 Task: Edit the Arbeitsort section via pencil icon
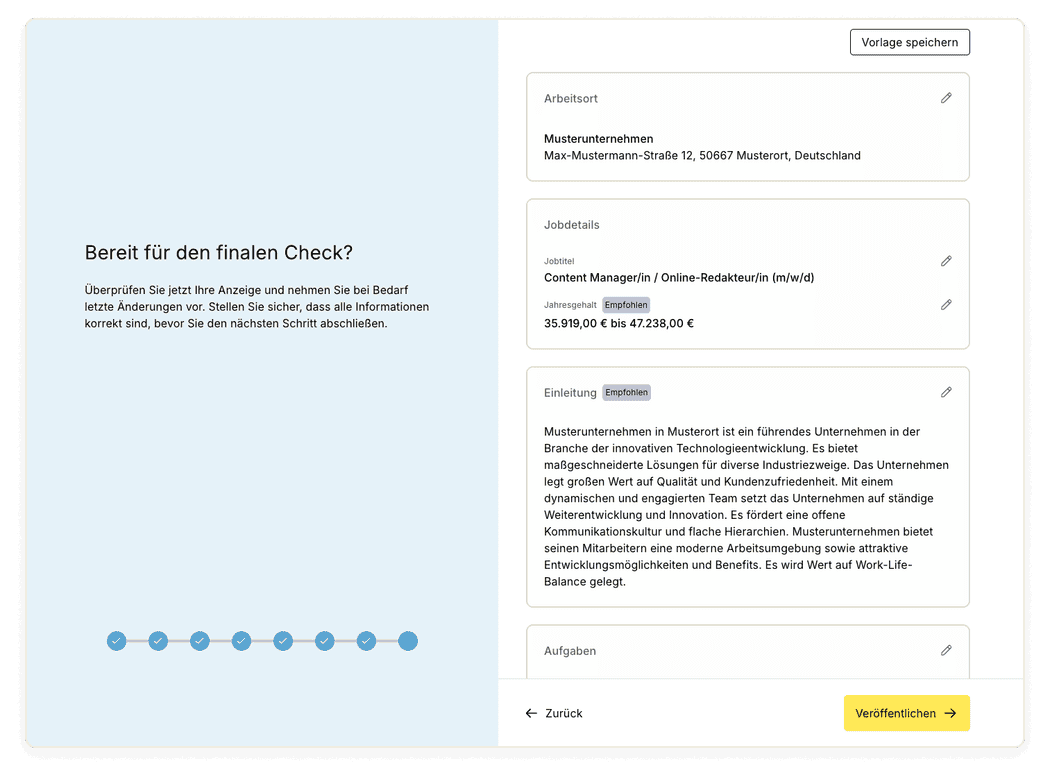pyautogui.click(x=946, y=98)
